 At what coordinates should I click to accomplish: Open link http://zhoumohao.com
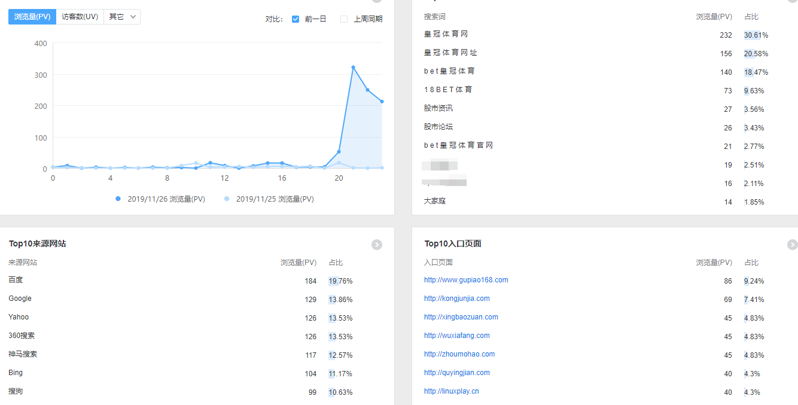tap(459, 354)
